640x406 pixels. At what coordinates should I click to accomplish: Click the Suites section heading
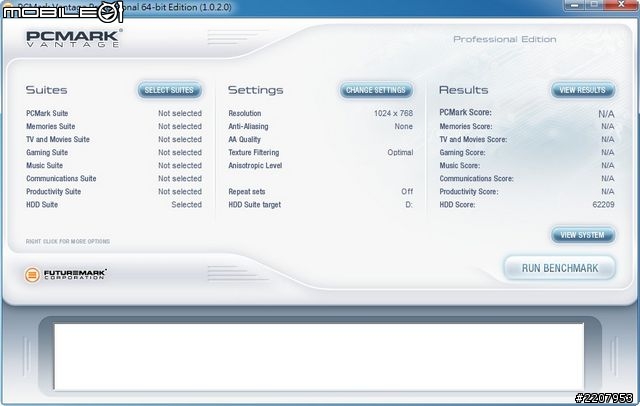point(47,90)
